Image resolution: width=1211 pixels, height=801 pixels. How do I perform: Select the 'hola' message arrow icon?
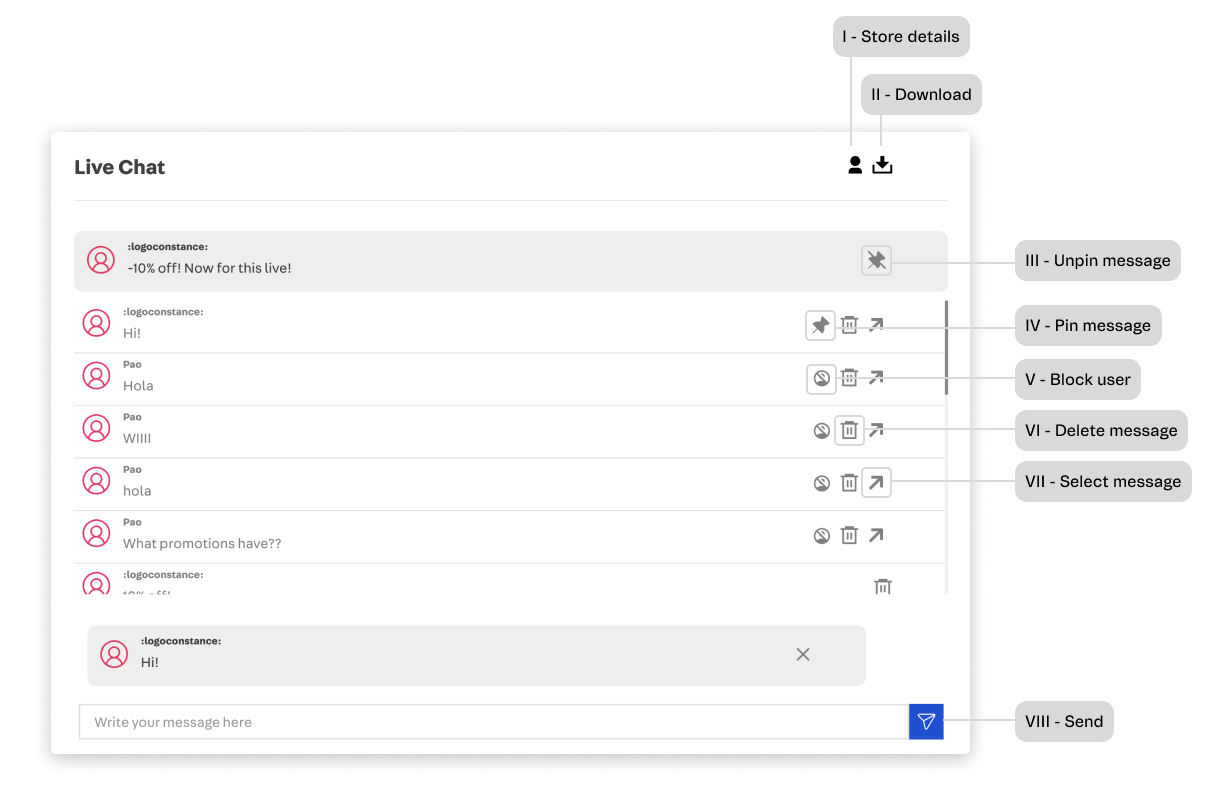click(876, 483)
